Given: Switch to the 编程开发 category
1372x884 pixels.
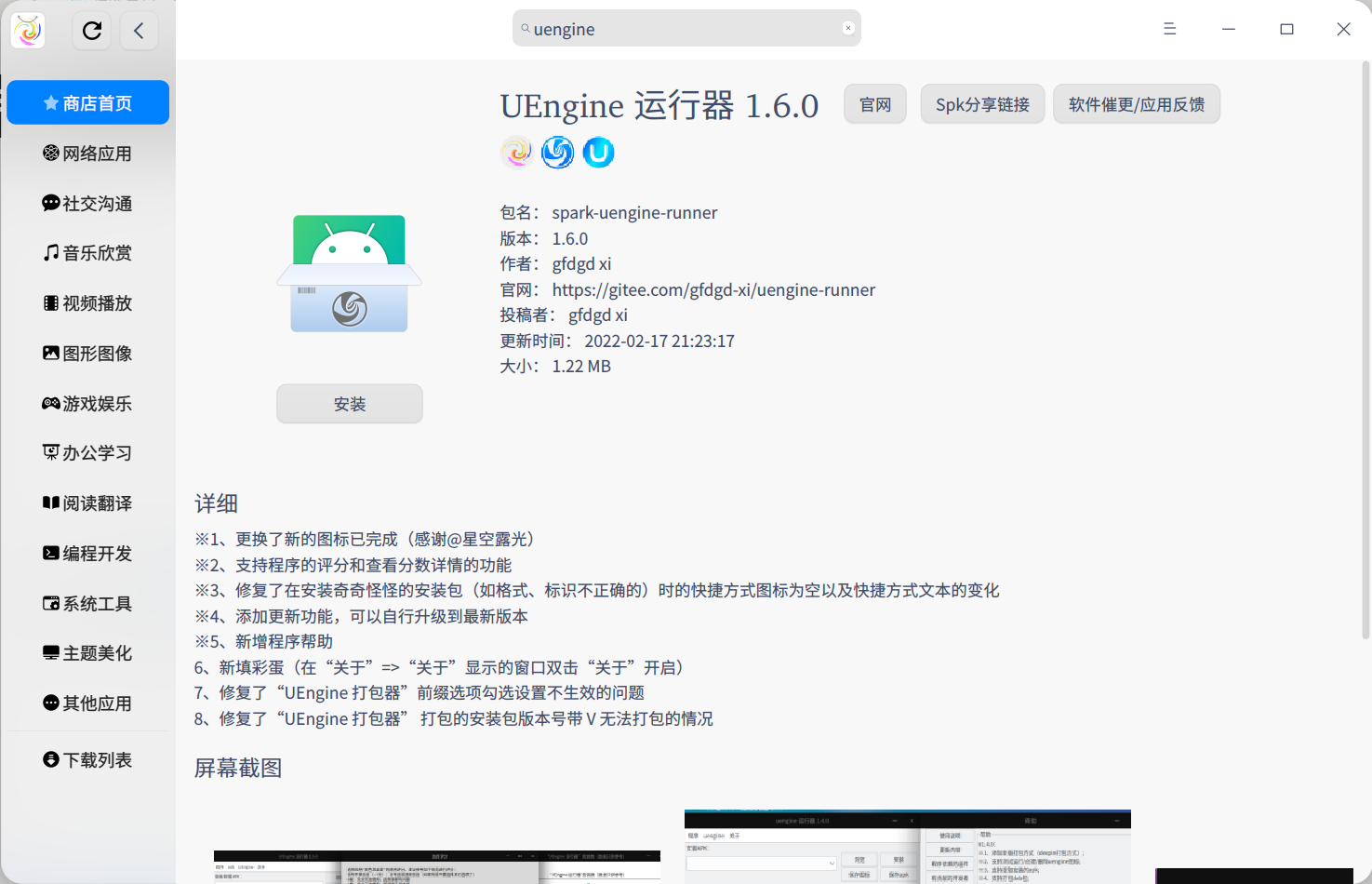Looking at the screenshot, I should click(87, 553).
